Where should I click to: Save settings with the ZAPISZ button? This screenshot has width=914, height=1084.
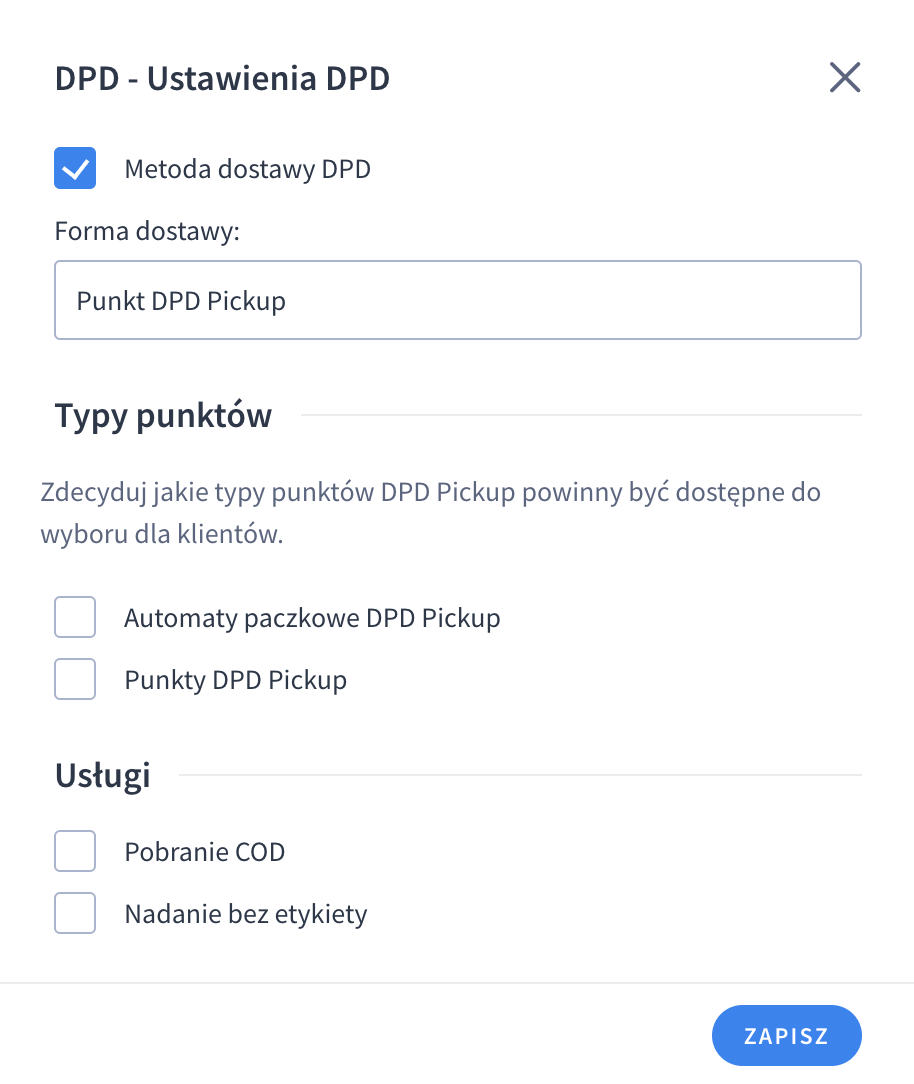(x=786, y=1035)
